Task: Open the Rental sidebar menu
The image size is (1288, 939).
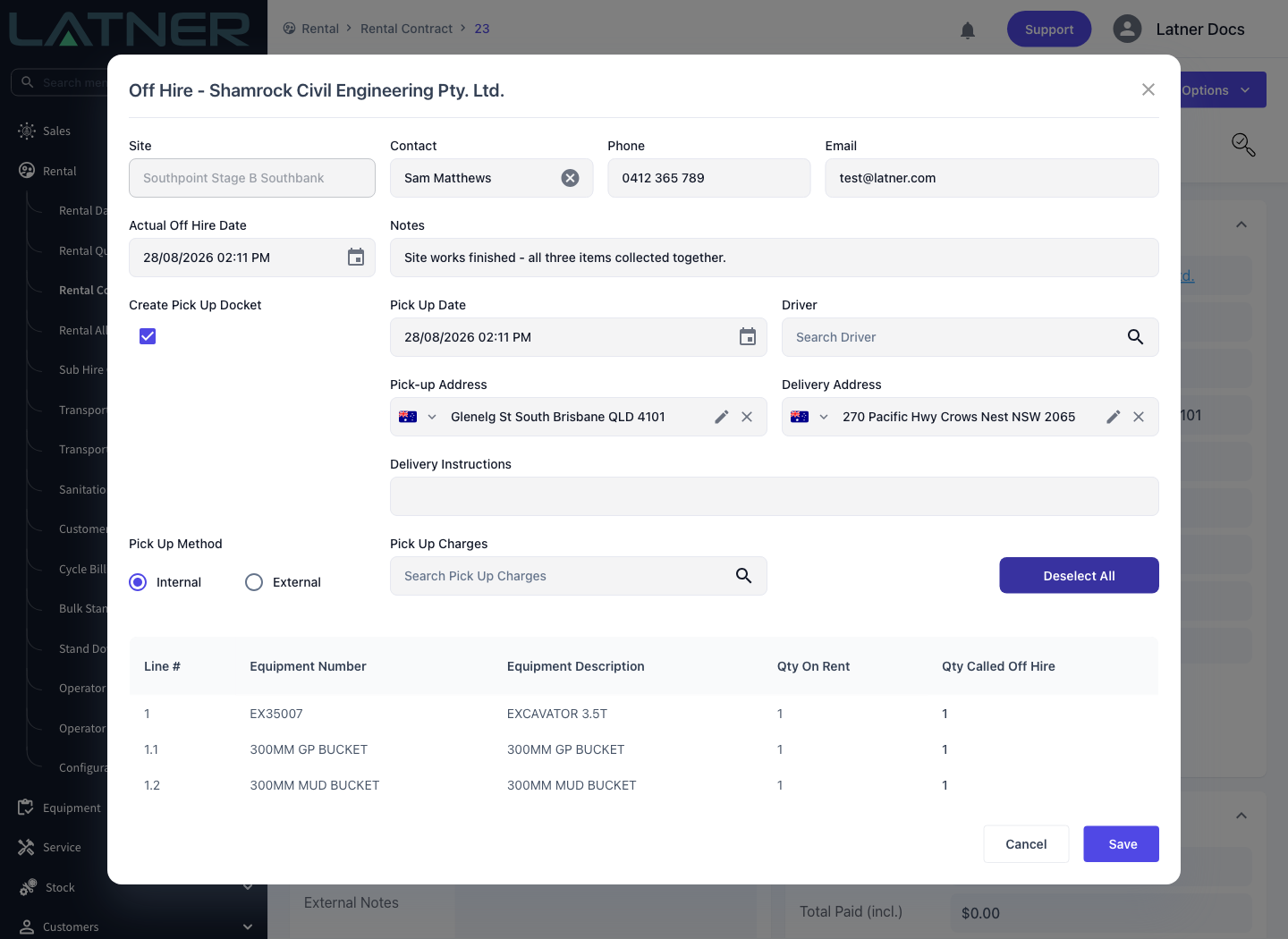Action: 60,171
